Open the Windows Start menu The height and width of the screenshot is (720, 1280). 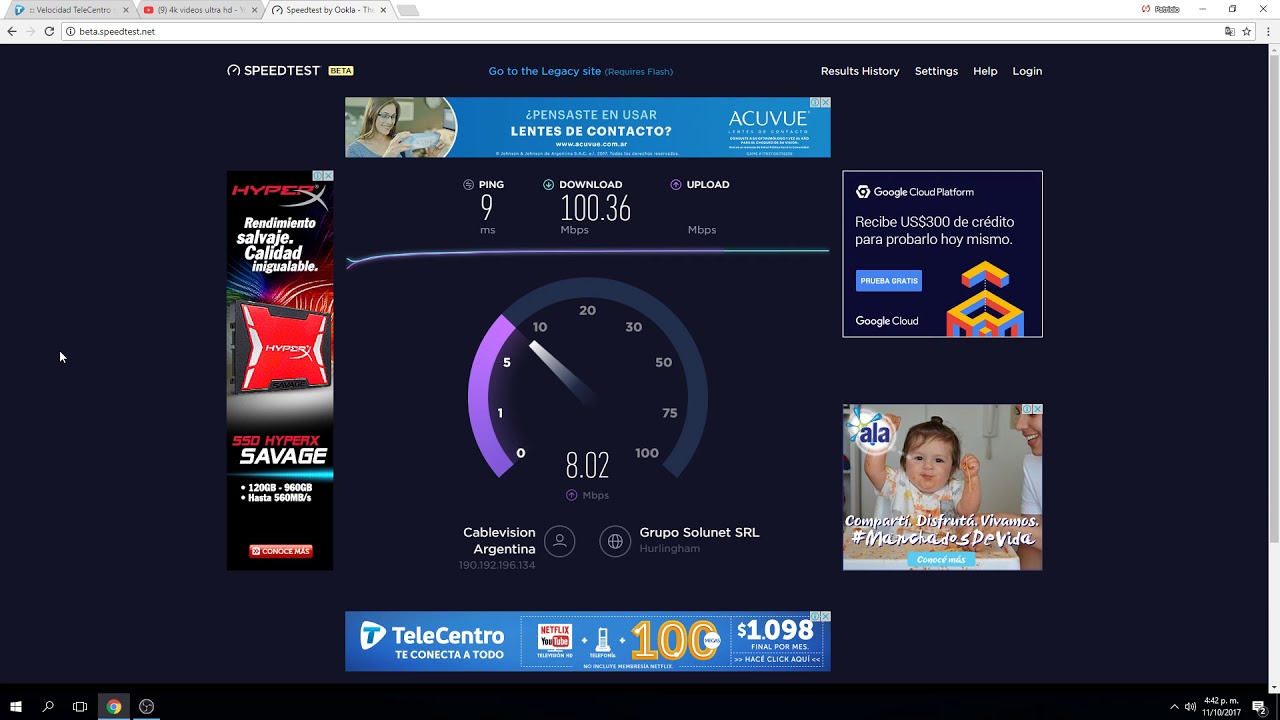(15, 707)
